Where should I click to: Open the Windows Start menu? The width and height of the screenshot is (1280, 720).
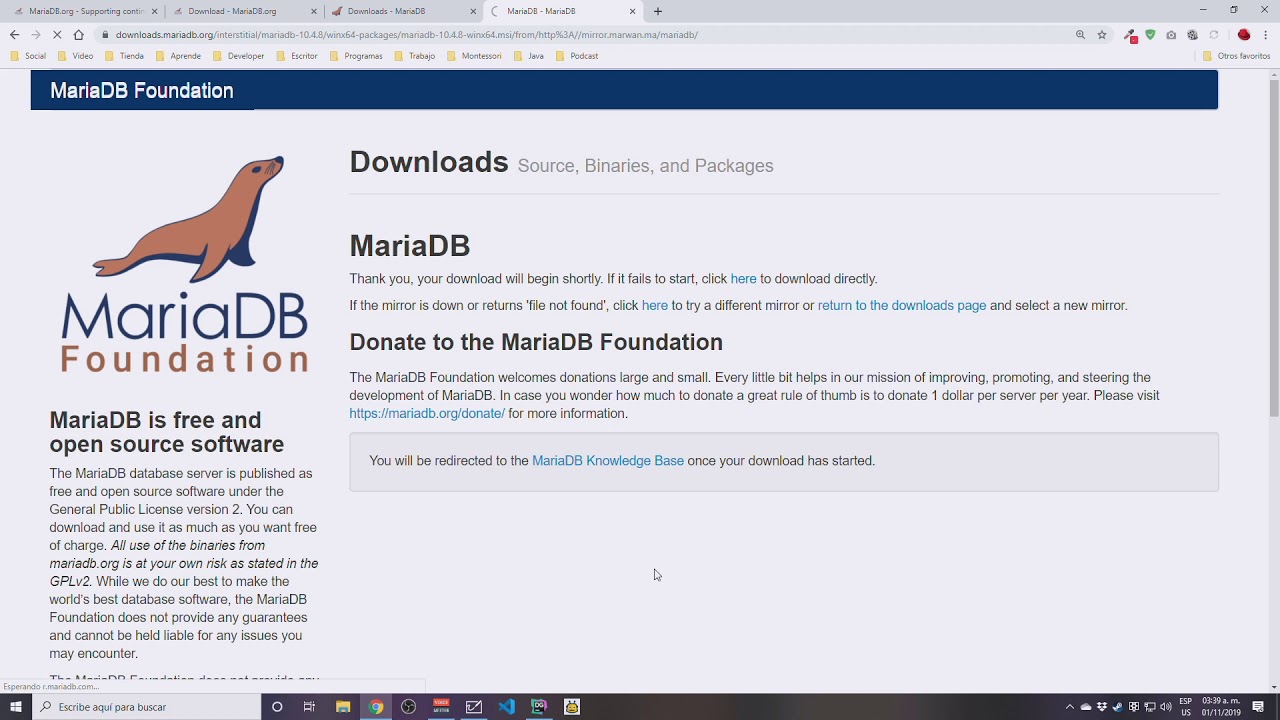15,707
